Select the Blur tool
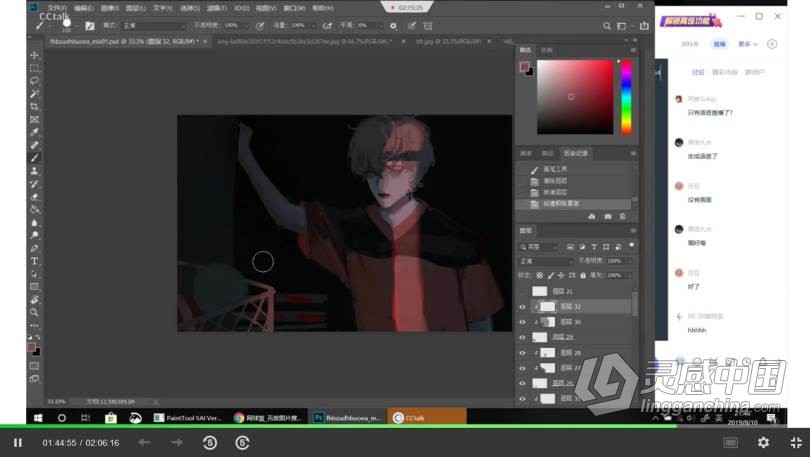810x457 pixels. [x=35, y=223]
